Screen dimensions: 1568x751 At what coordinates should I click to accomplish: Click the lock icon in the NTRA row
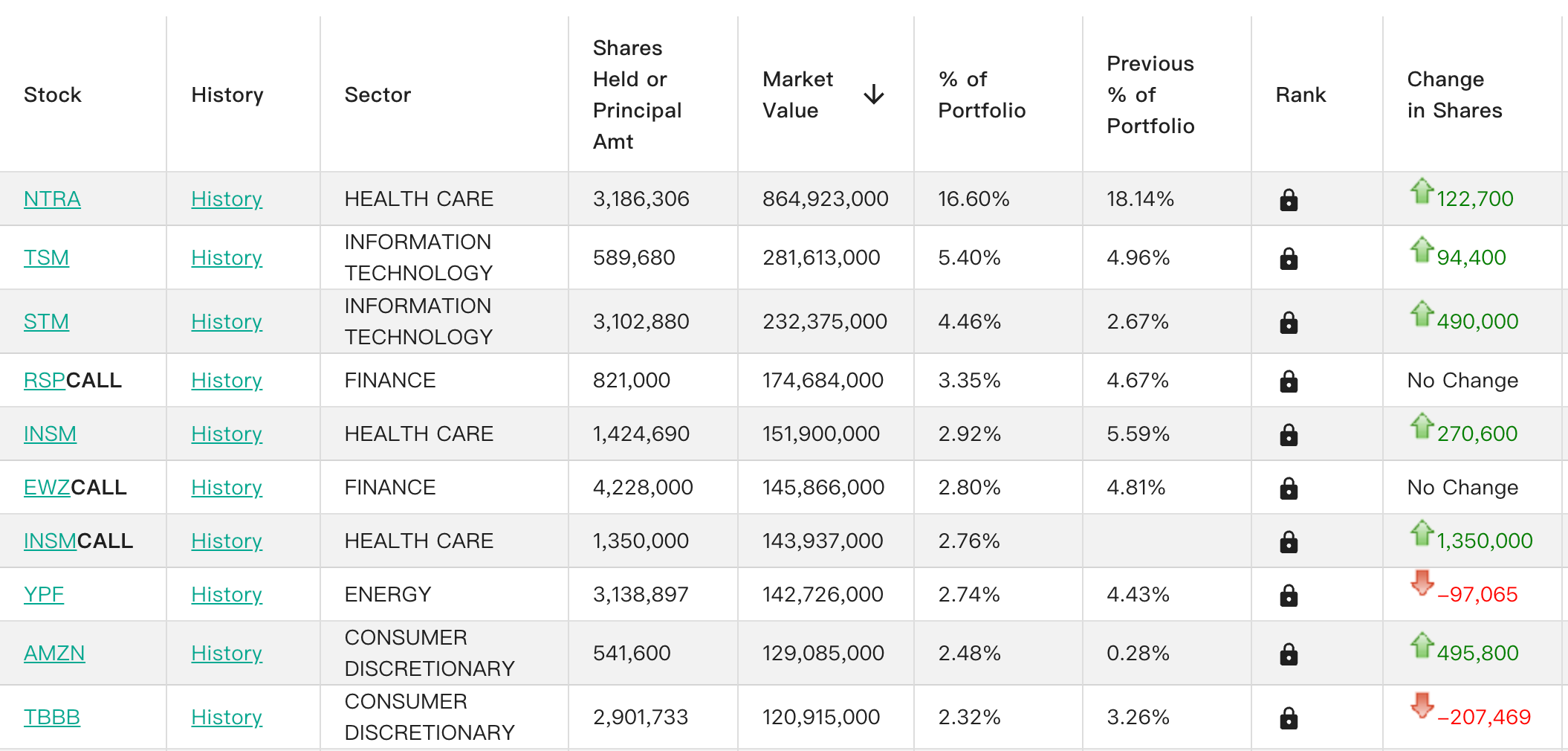tap(1289, 200)
